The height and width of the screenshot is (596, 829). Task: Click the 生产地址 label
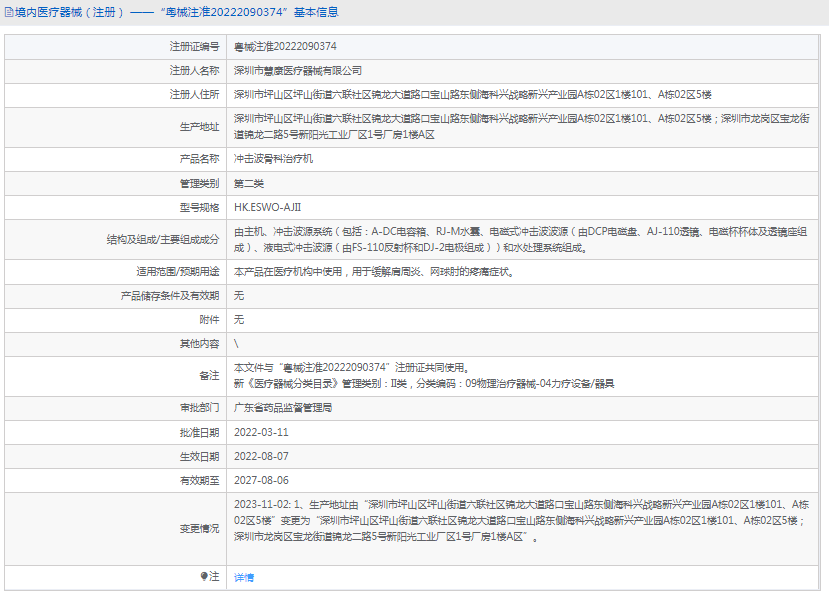tap(199, 127)
